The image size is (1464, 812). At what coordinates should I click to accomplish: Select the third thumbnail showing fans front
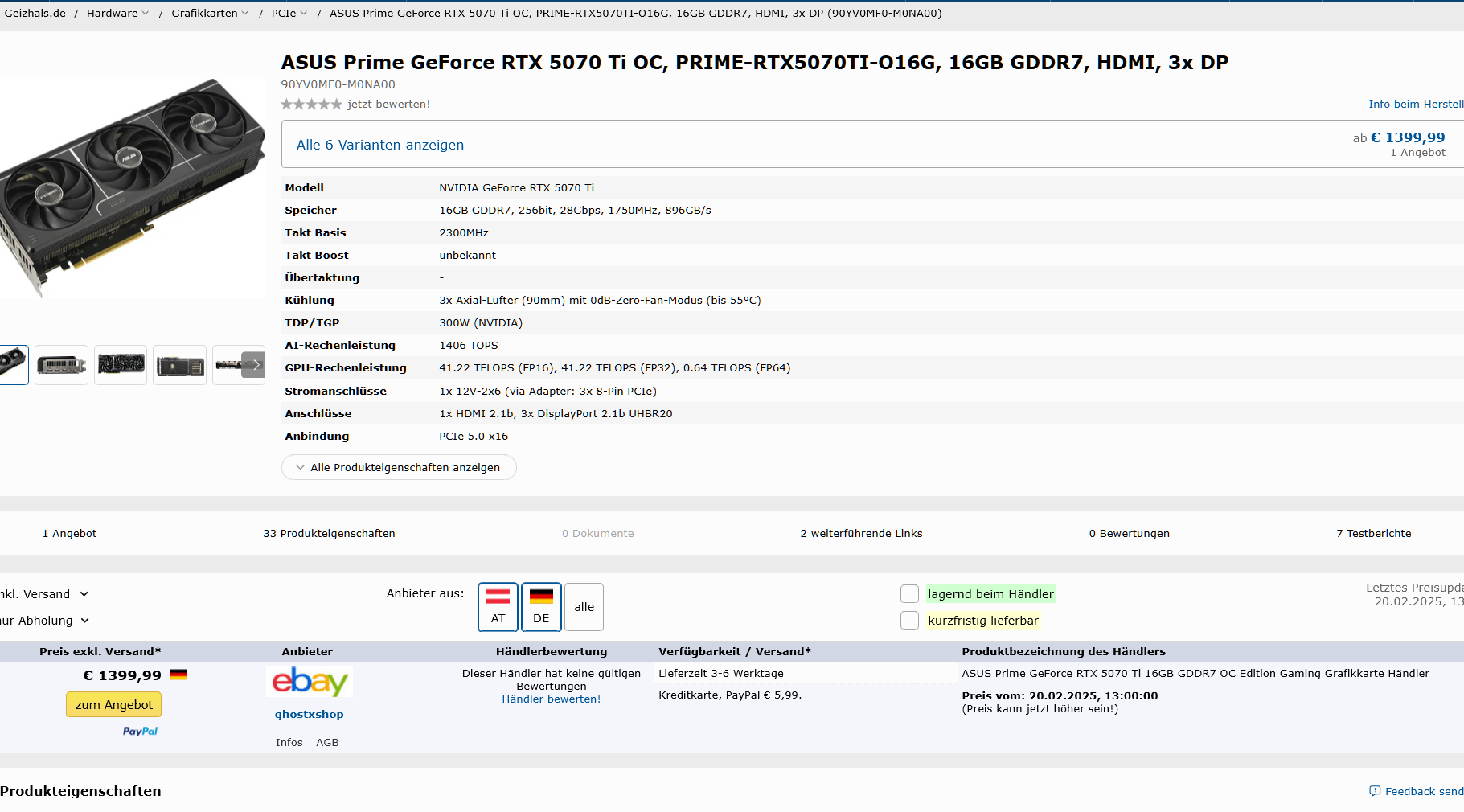tap(121, 365)
